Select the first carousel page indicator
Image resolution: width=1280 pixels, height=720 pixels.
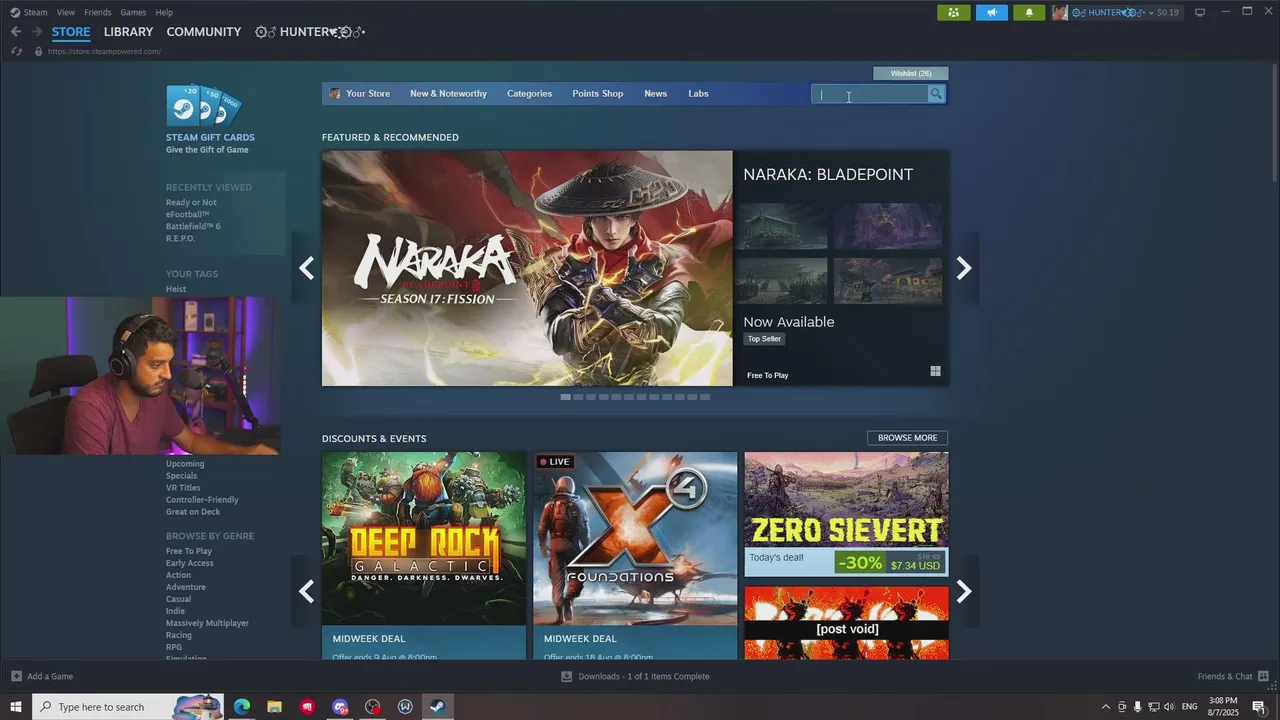coord(565,397)
